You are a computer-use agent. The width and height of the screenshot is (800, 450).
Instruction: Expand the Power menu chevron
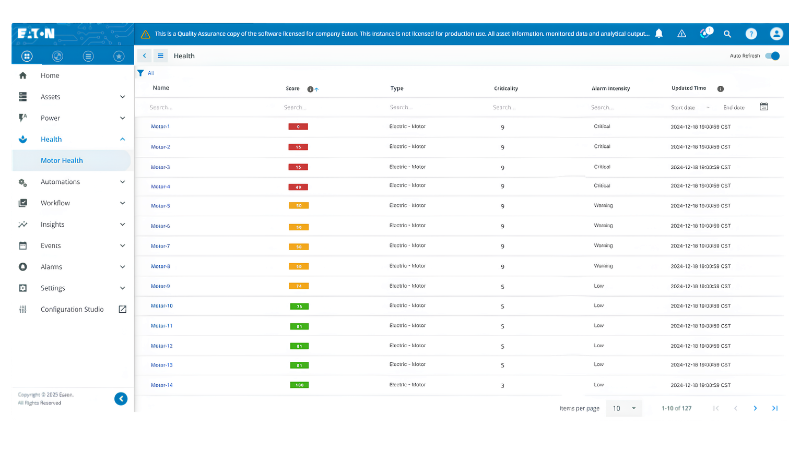[122, 118]
